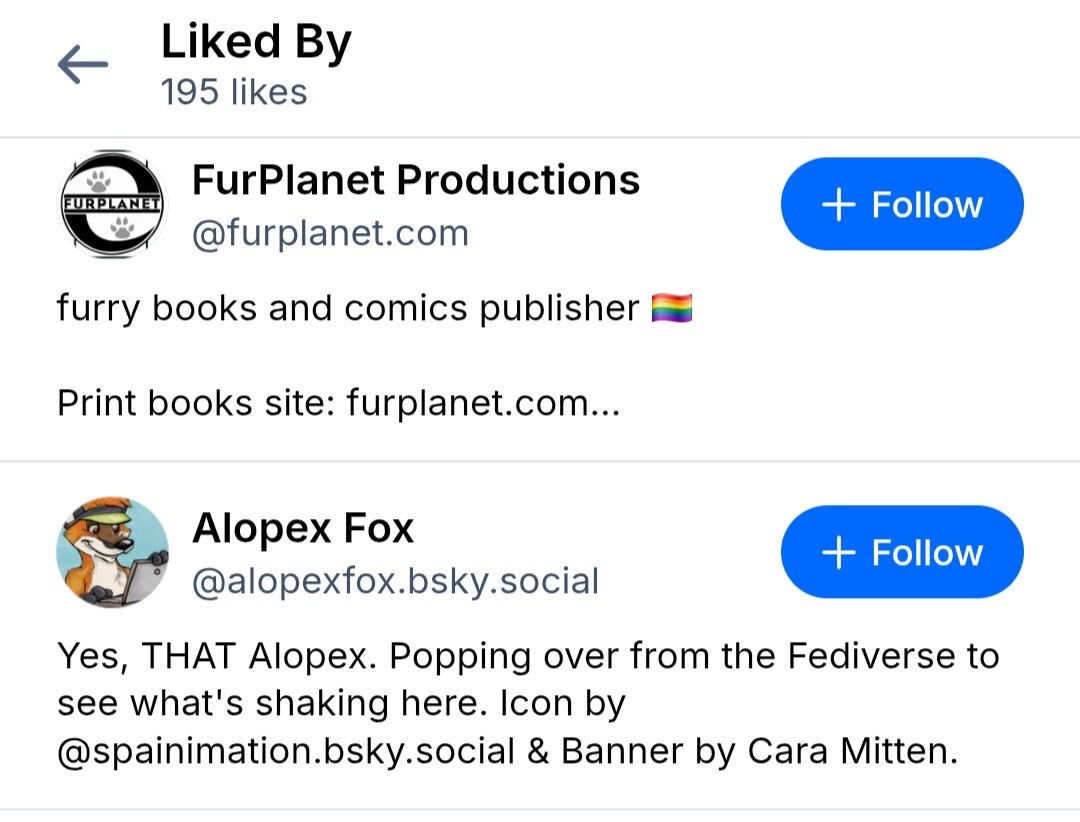The image size is (1080, 822).
Task: Click the rainbow flag emoji in bio
Action: 672,308
